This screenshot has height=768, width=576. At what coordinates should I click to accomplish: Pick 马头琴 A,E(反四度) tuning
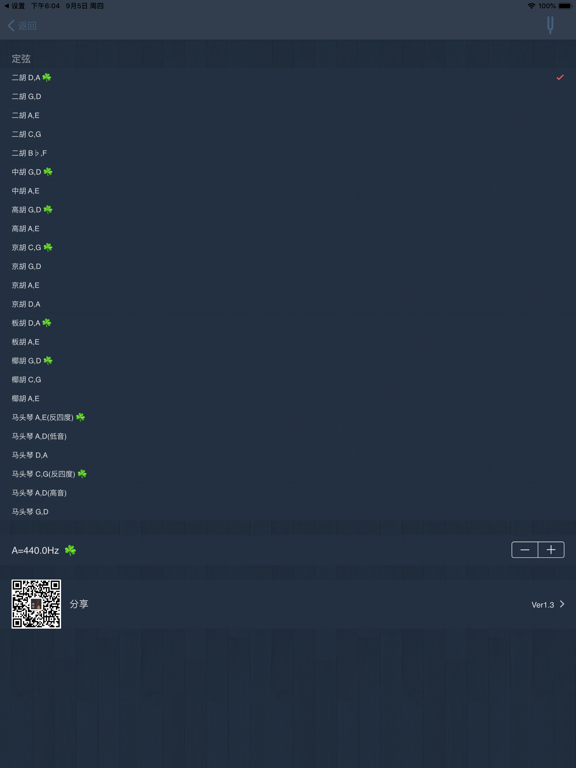(288, 417)
